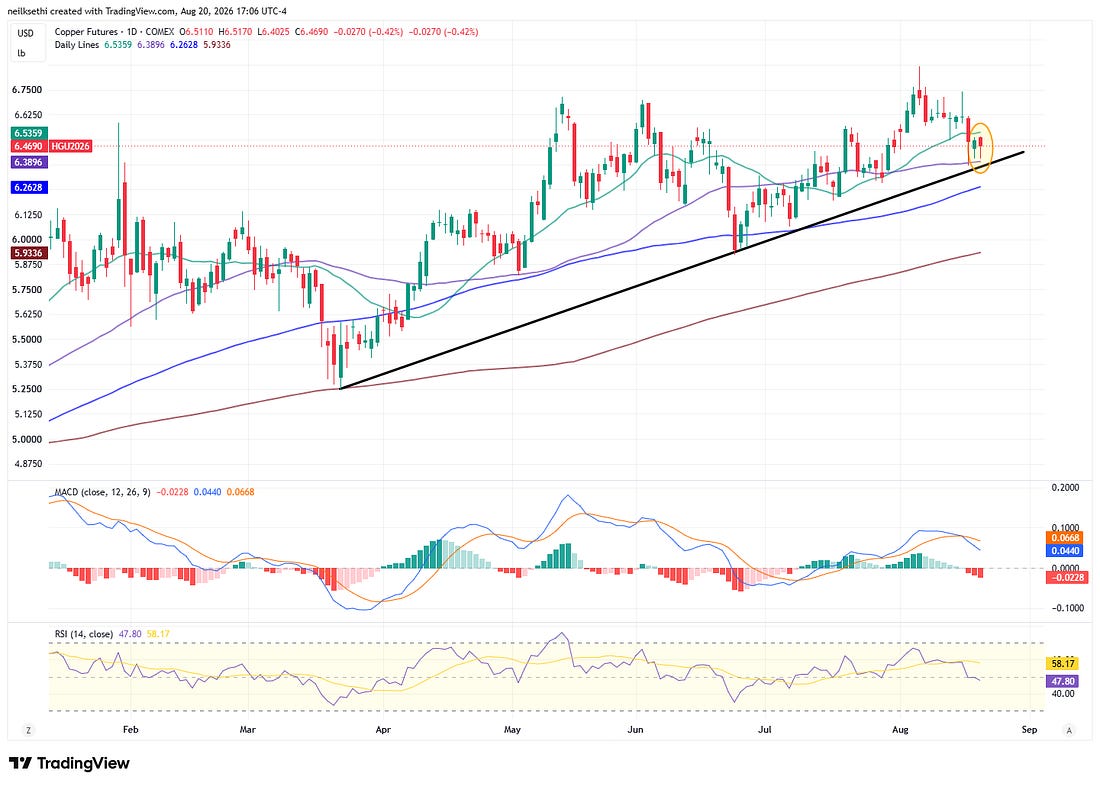Click the Sep label on time axis
1100x786 pixels.
(x=1029, y=730)
